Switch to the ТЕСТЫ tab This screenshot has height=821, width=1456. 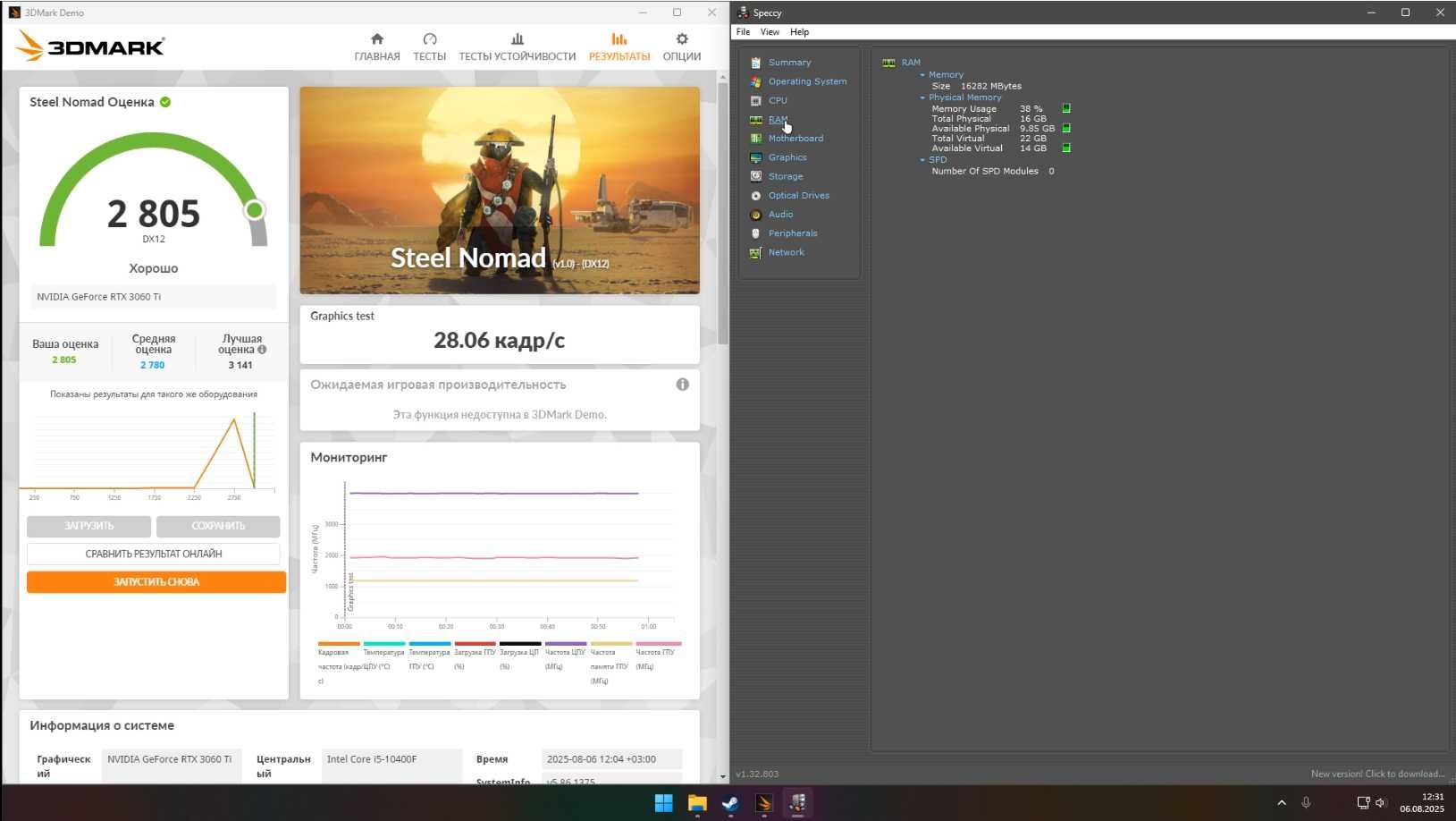(x=429, y=47)
